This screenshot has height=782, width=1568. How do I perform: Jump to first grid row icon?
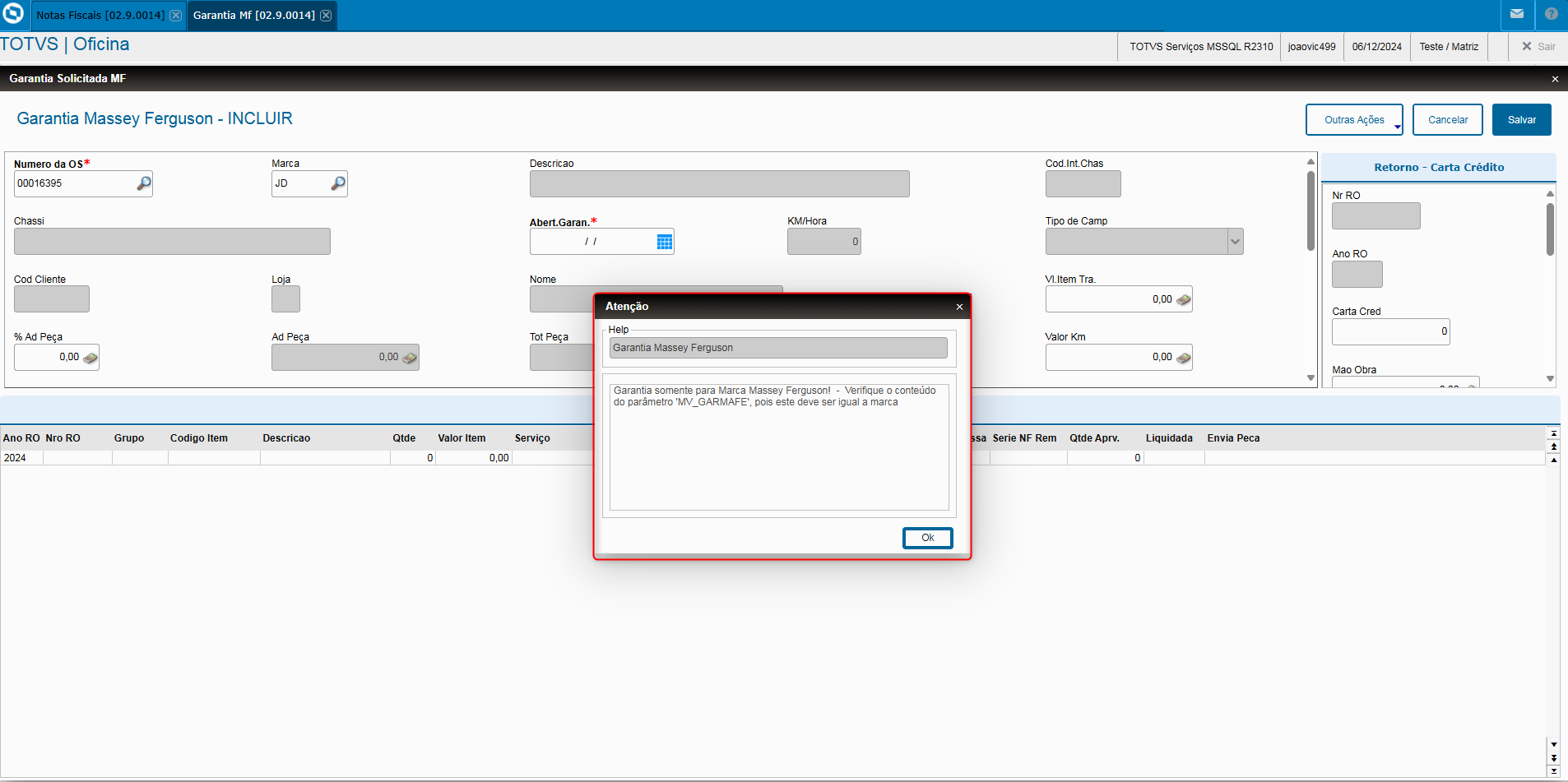tap(1554, 433)
